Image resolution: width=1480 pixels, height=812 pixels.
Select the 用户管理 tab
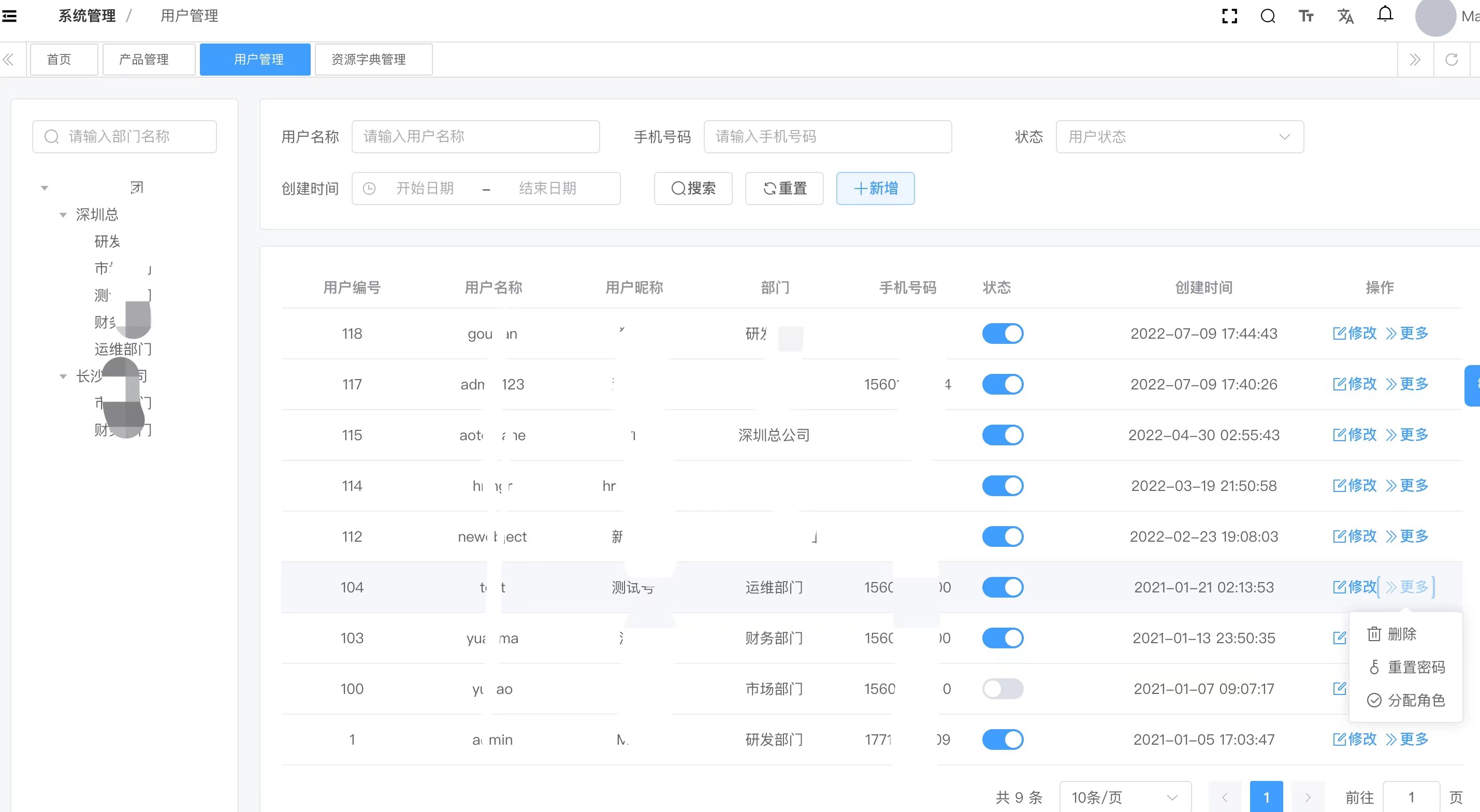[x=255, y=59]
